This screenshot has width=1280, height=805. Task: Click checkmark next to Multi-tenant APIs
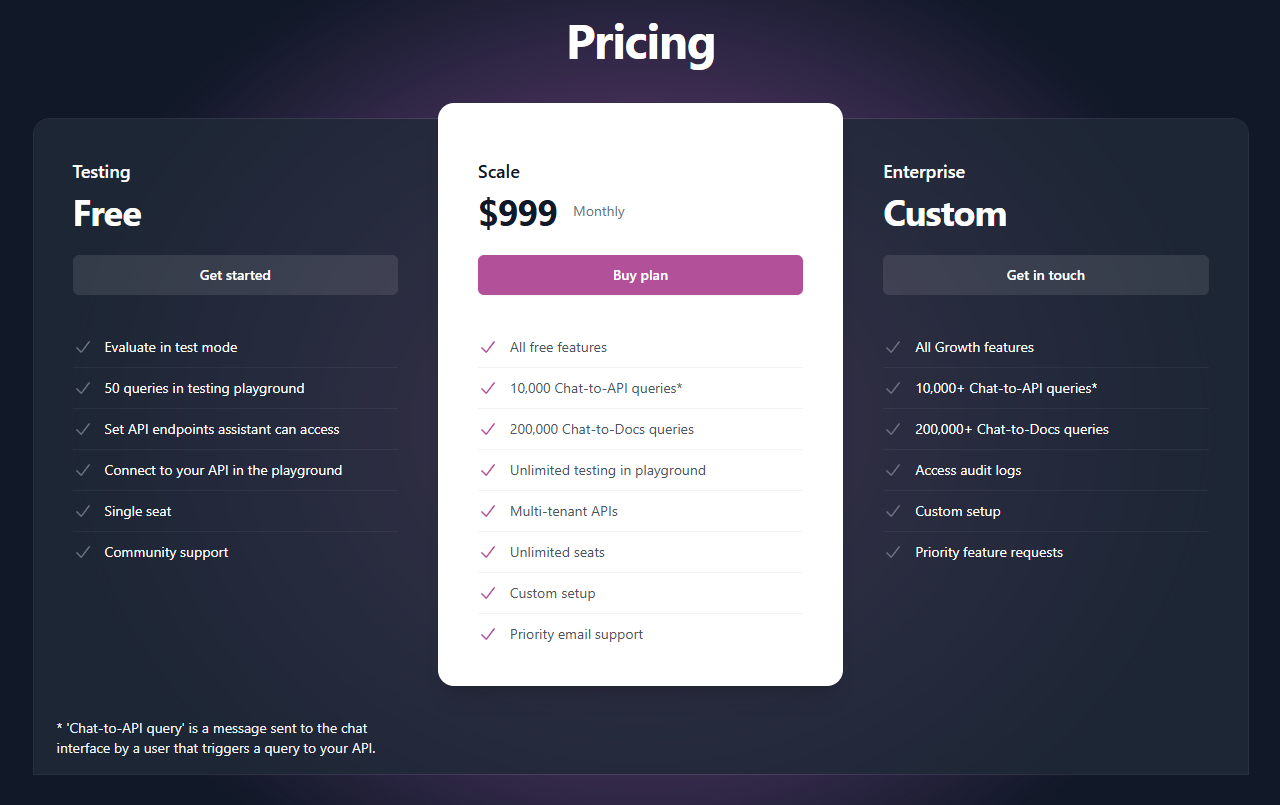pos(488,511)
